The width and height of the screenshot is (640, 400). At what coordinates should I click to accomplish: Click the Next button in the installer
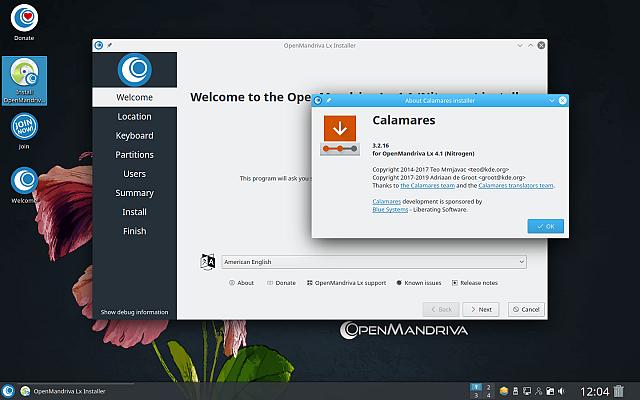tap(481, 309)
